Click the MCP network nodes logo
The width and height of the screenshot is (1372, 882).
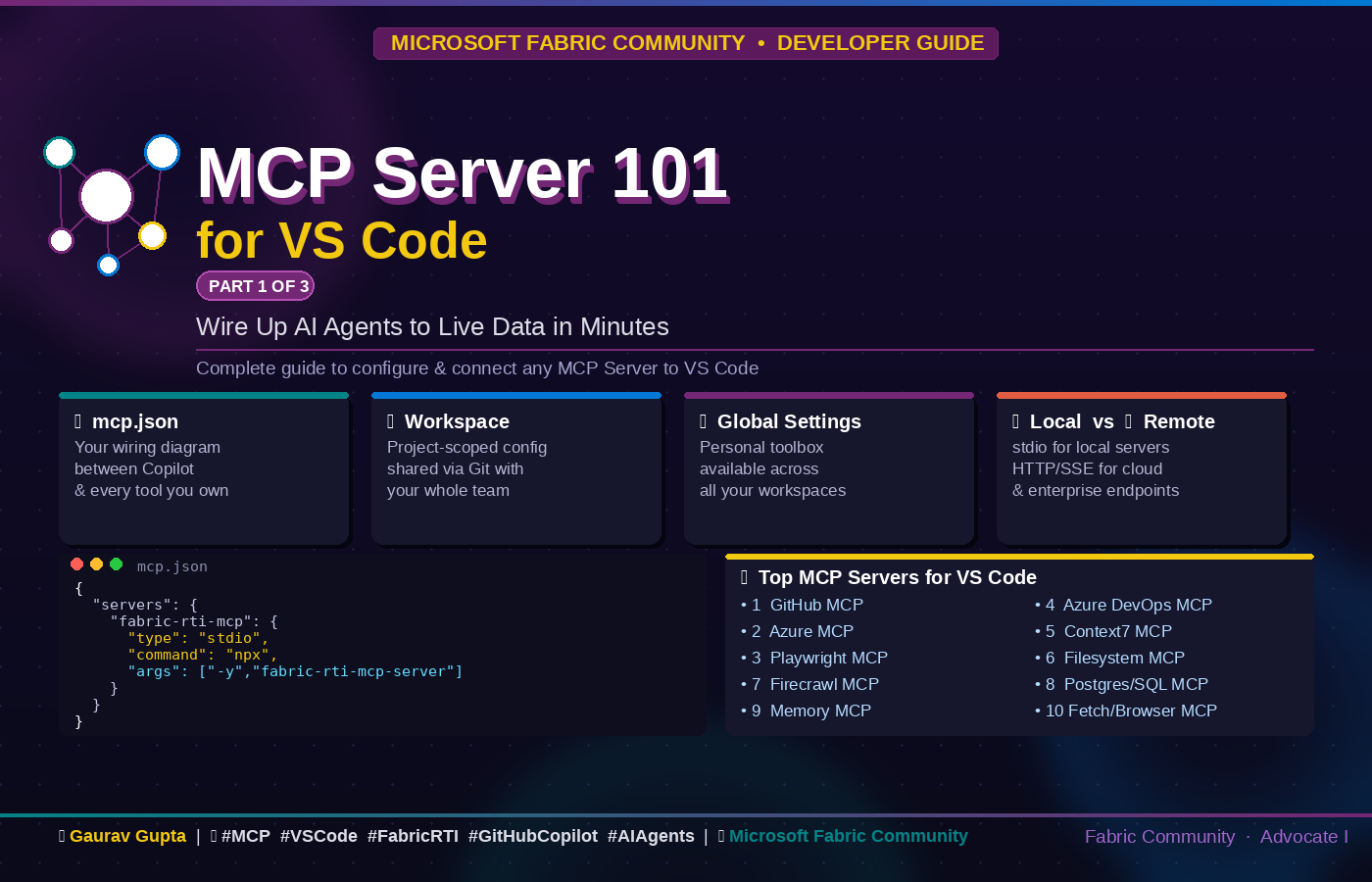[112, 206]
